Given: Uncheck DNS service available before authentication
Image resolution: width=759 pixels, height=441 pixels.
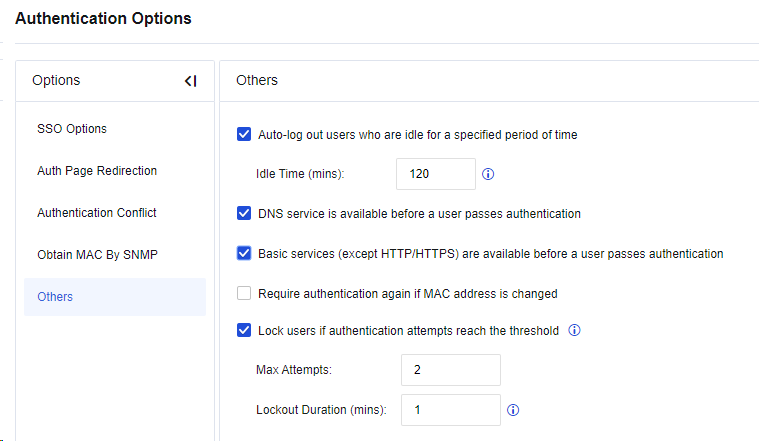Looking at the screenshot, I should click(x=244, y=213).
